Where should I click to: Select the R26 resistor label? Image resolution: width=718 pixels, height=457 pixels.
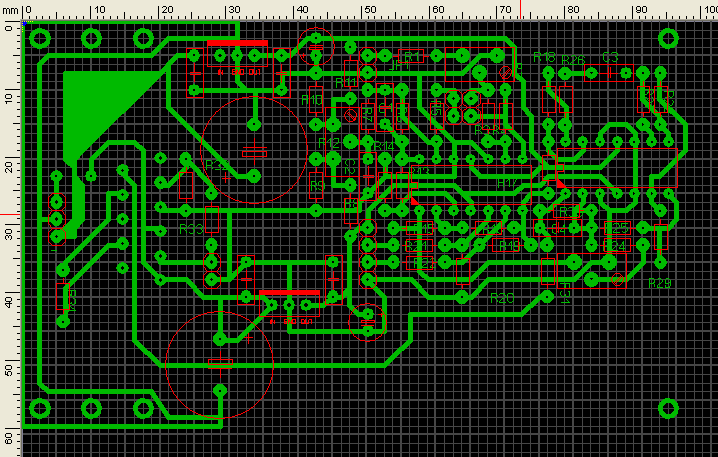pos(573,60)
